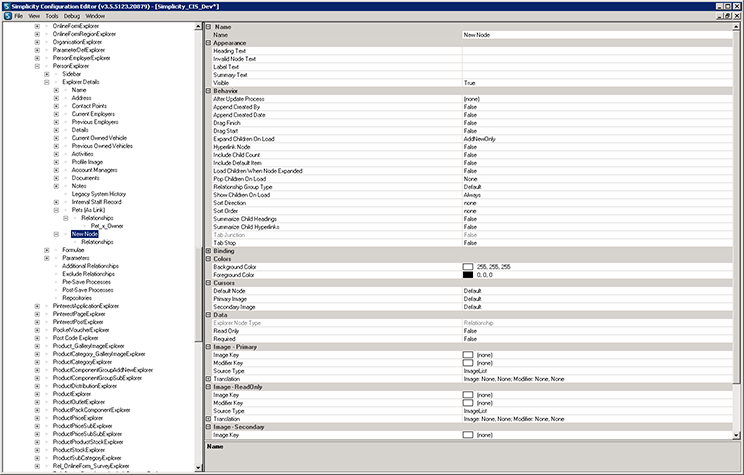Viewport: 744px width, 475px height.
Task: Click the Tab Stop property row
Action: (x=472, y=242)
